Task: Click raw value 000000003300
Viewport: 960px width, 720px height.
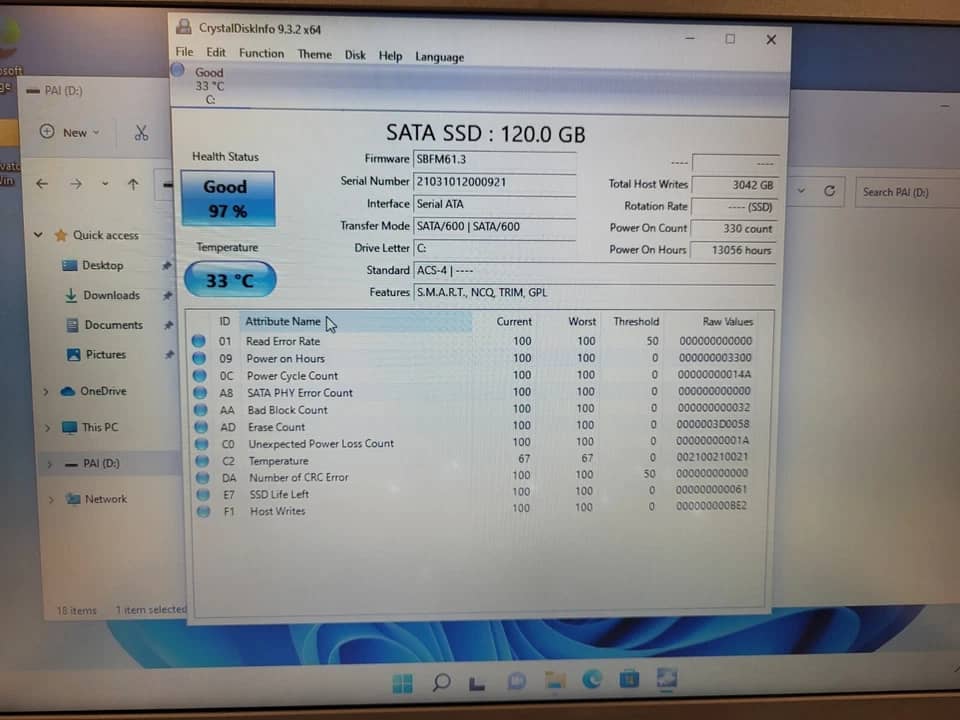Action: tap(714, 358)
